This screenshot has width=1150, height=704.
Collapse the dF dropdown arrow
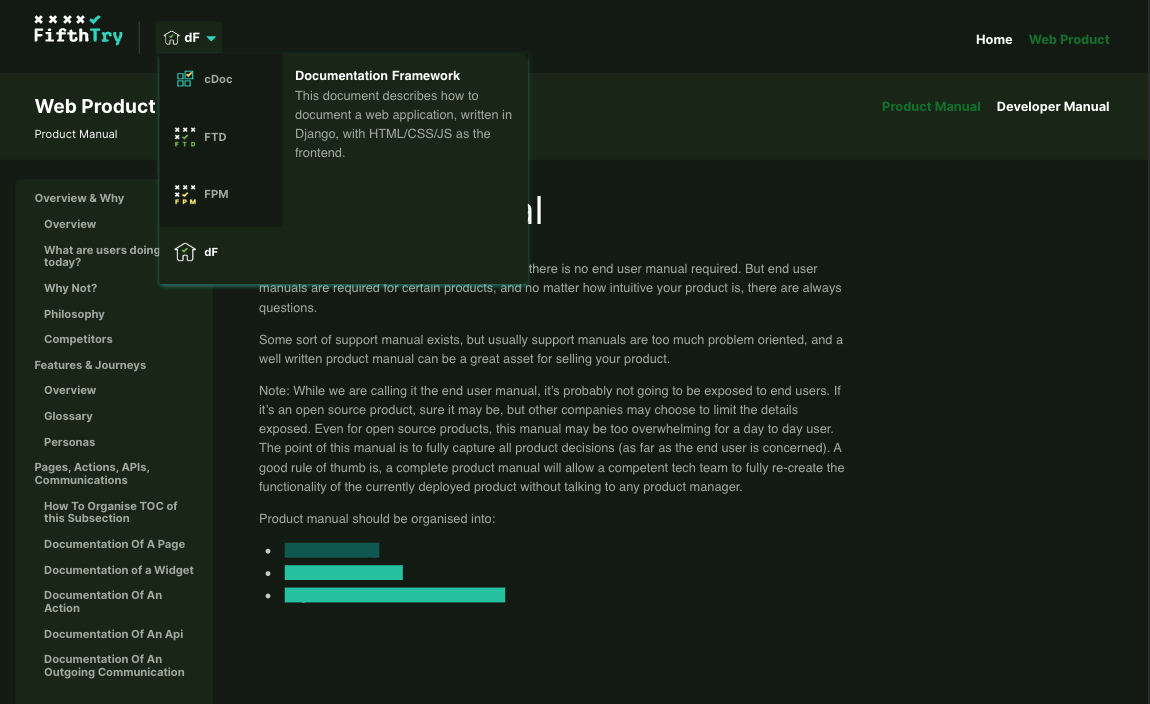[211, 38]
